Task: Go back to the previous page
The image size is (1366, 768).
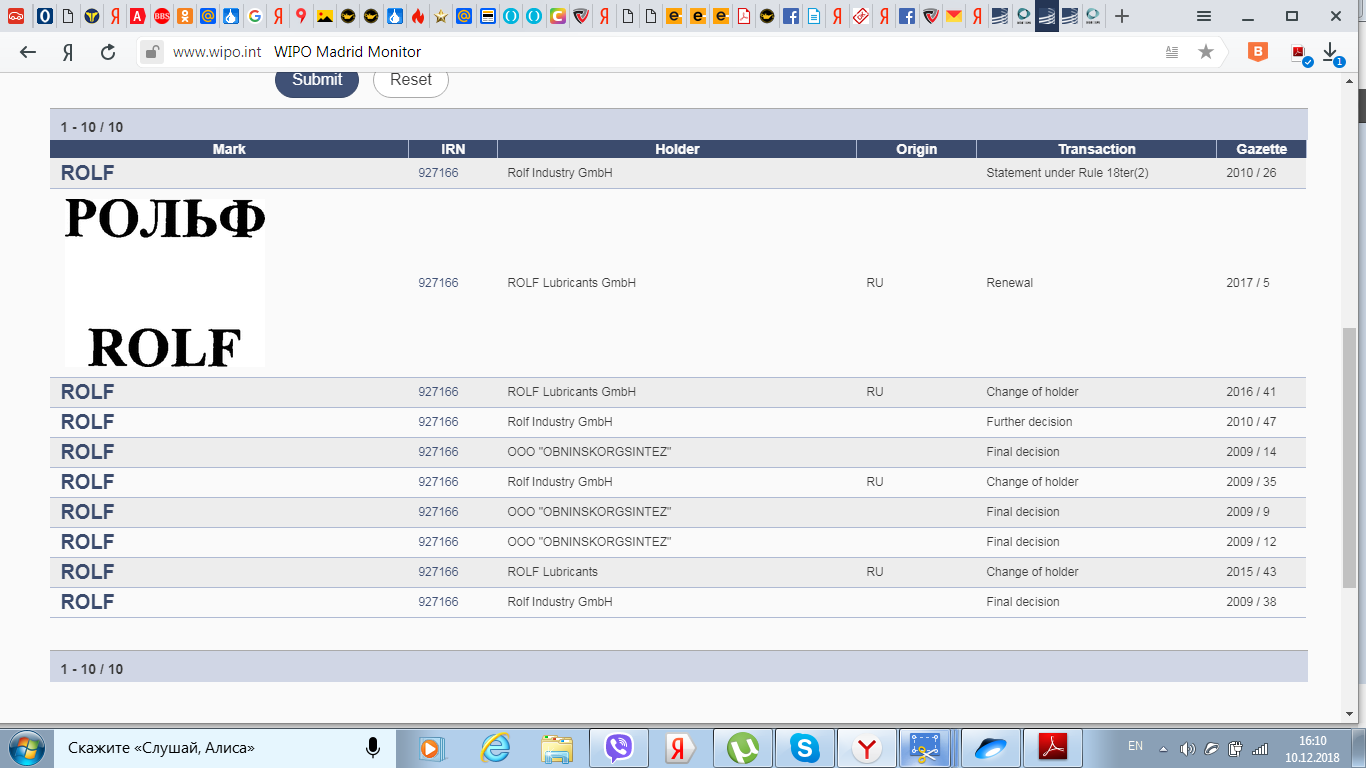Action: point(28,52)
